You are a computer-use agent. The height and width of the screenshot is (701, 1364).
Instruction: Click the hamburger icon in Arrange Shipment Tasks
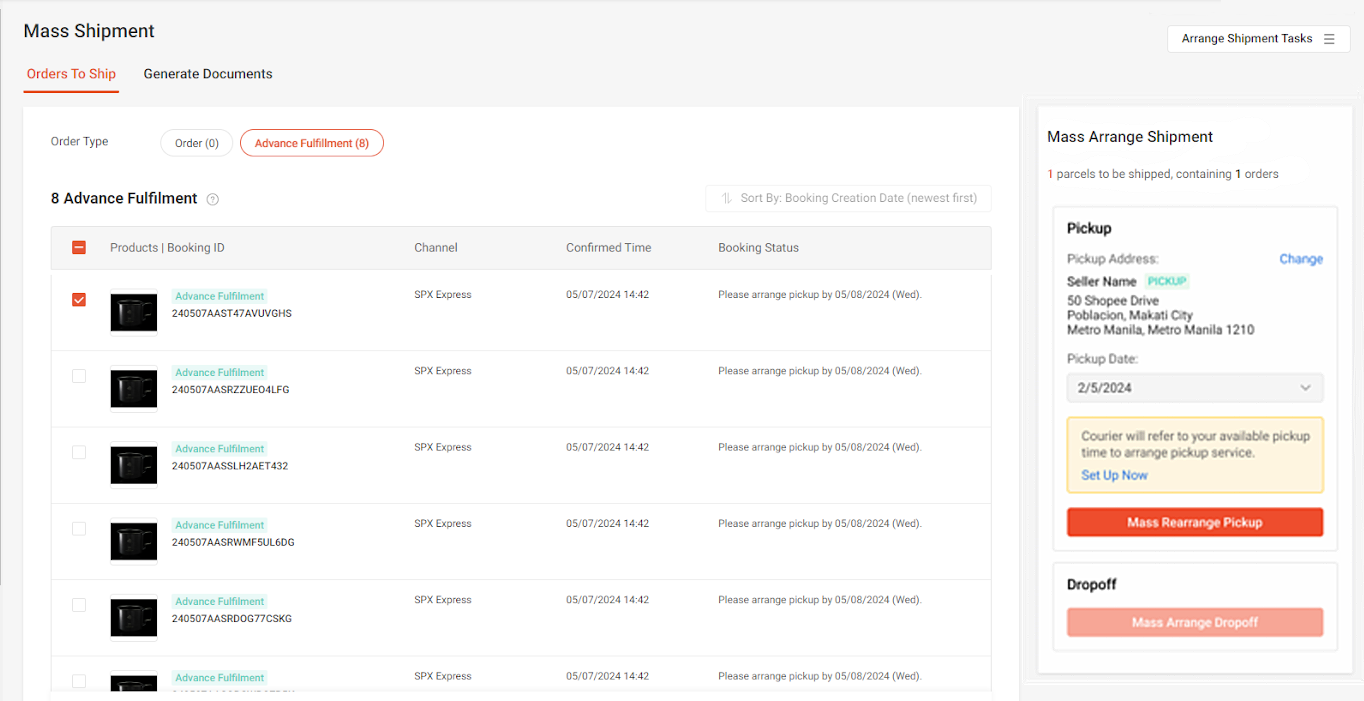click(x=1329, y=38)
